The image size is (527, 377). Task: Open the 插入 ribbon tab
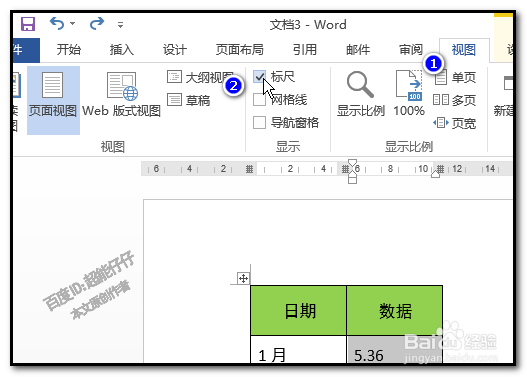122,50
